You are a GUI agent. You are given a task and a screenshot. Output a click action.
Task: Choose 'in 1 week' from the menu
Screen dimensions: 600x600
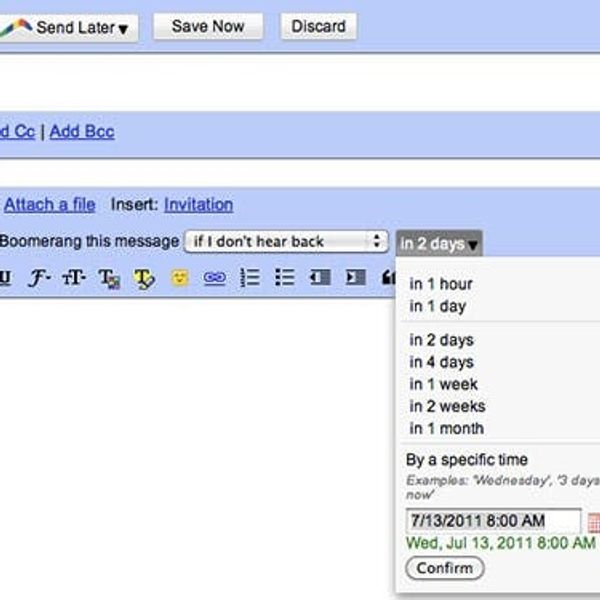443,384
